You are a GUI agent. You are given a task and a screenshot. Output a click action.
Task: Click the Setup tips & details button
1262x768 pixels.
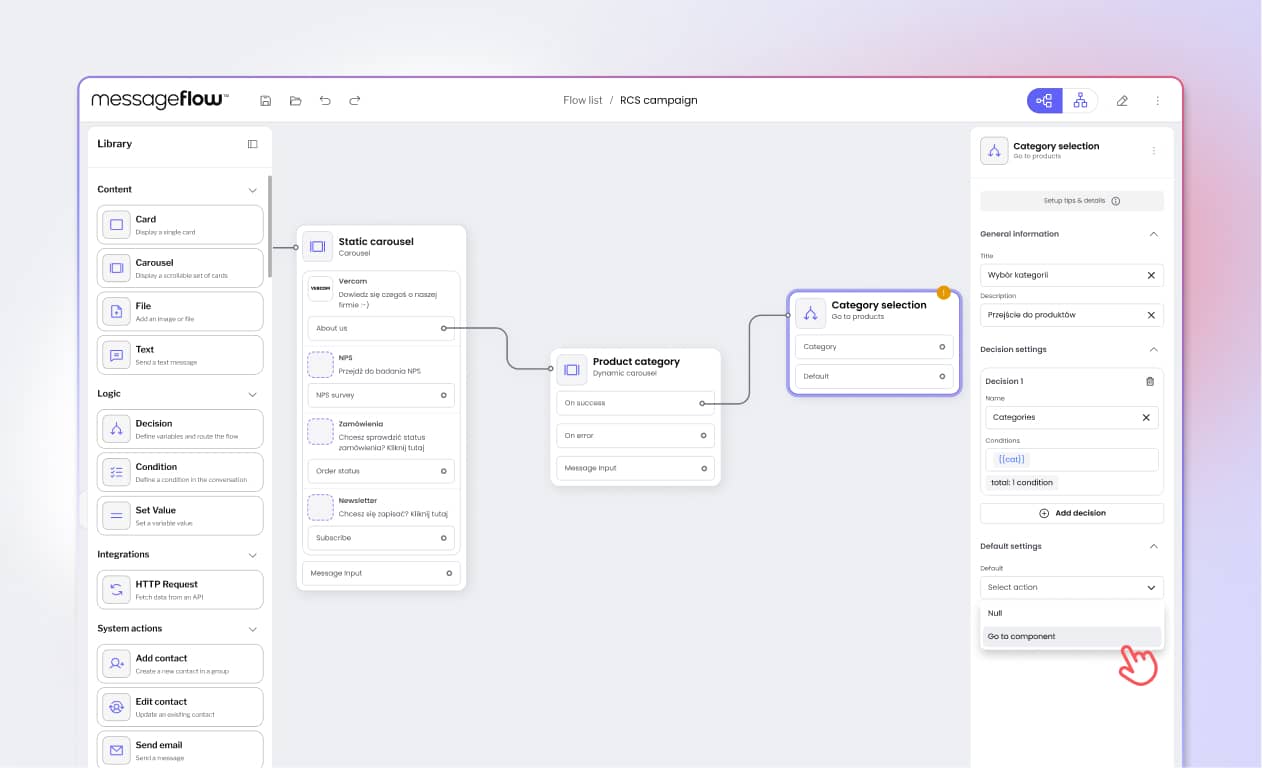pos(1071,201)
